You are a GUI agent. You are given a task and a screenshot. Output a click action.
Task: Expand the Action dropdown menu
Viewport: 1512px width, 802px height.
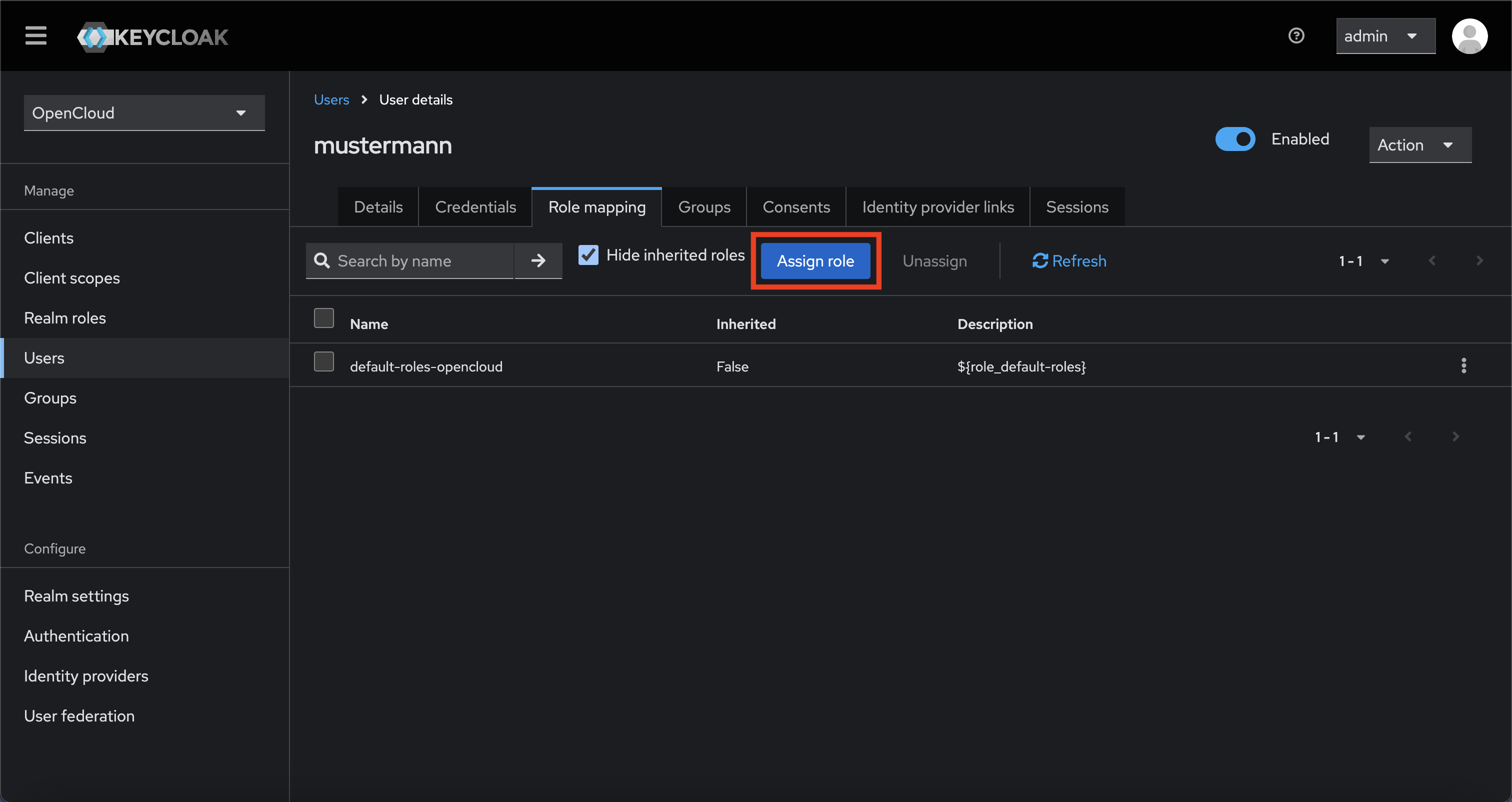click(x=1419, y=145)
